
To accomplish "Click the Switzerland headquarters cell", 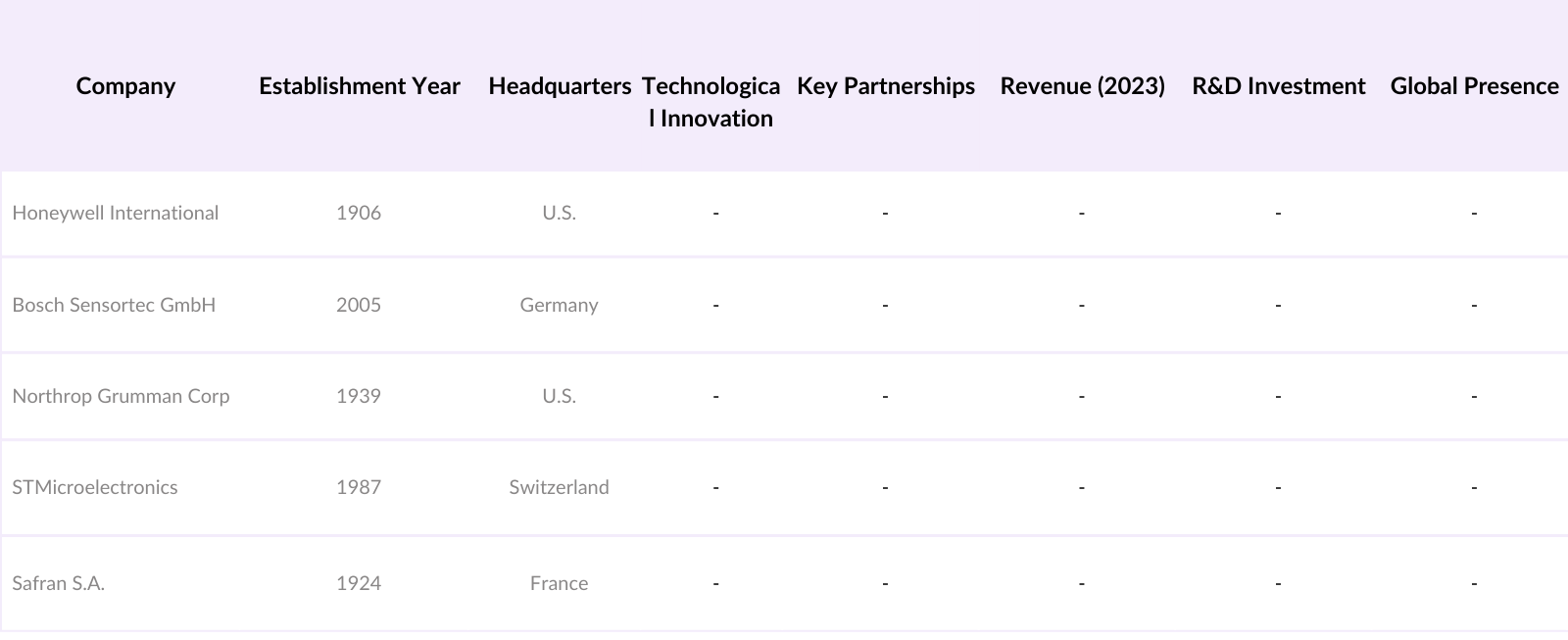I will click(559, 487).
